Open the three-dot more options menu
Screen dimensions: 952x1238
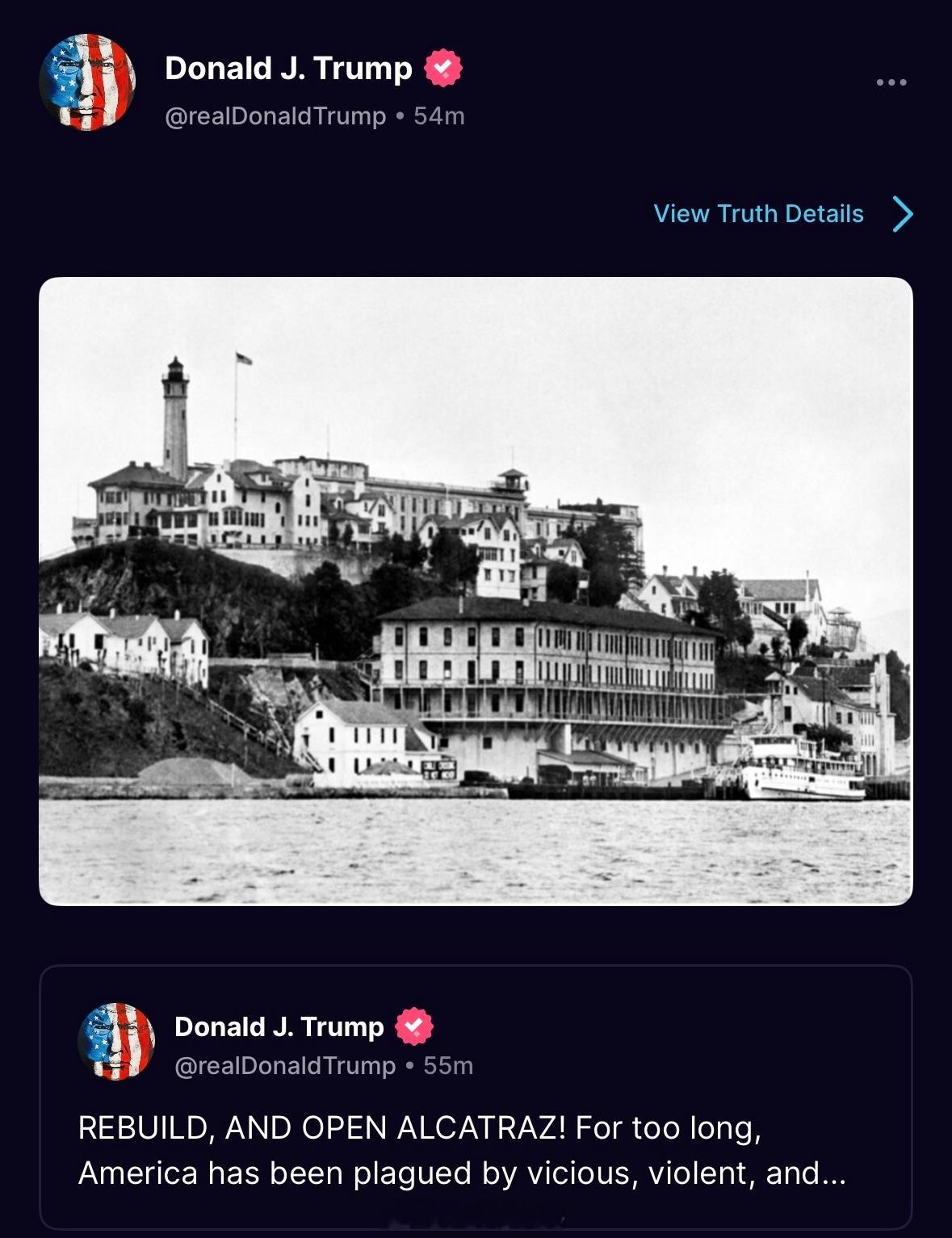[891, 82]
